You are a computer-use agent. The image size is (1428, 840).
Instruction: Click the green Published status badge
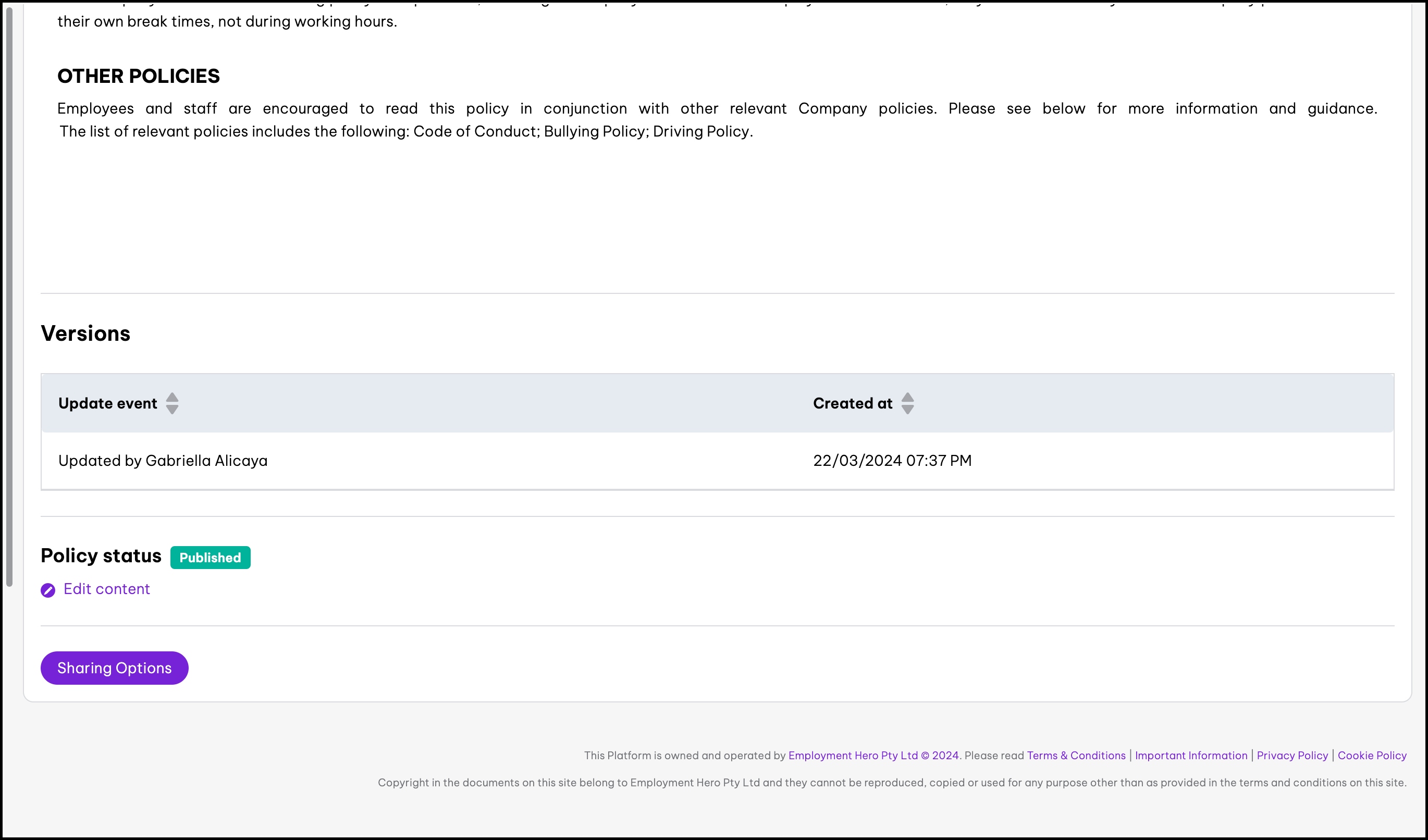[x=210, y=558]
